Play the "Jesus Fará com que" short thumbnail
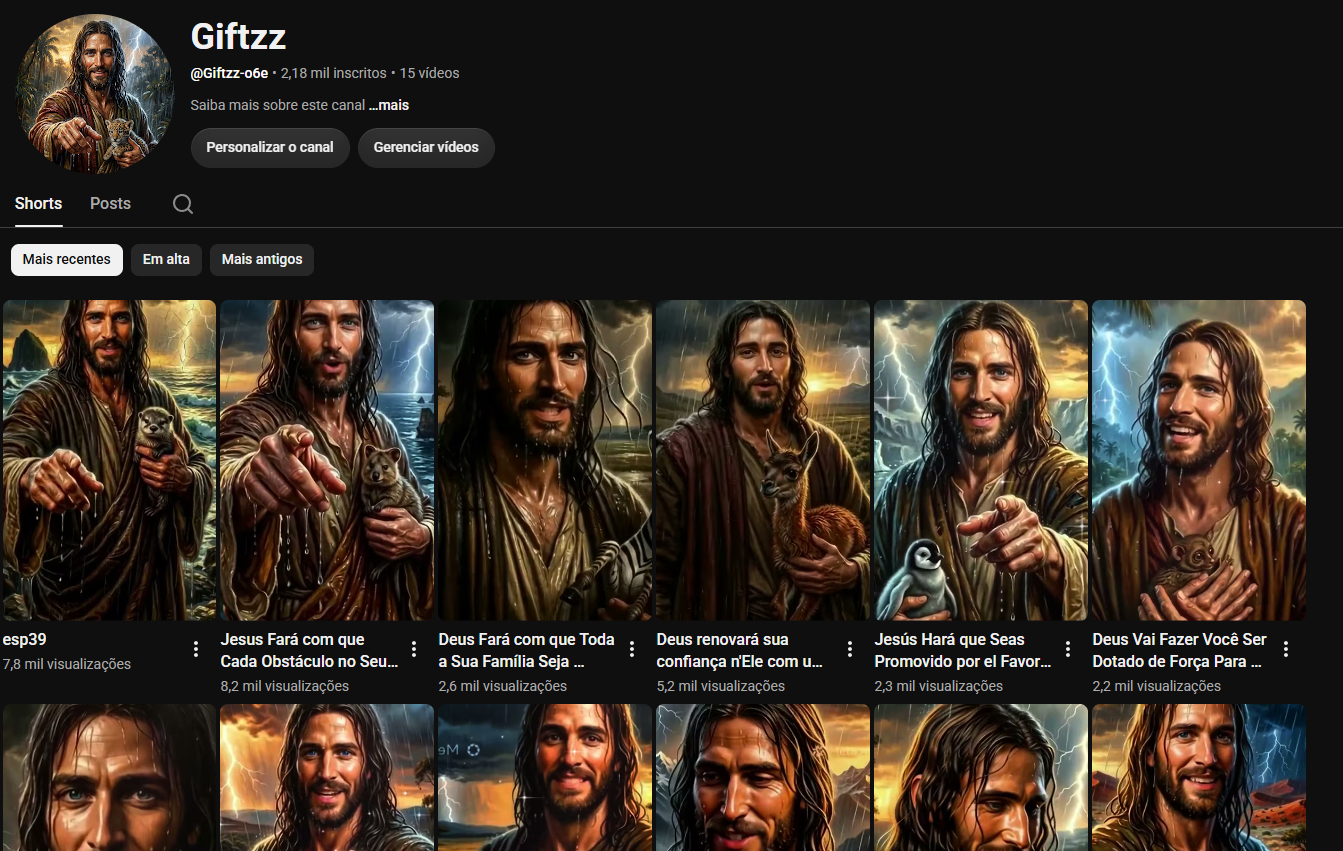1343x851 pixels. [x=327, y=460]
